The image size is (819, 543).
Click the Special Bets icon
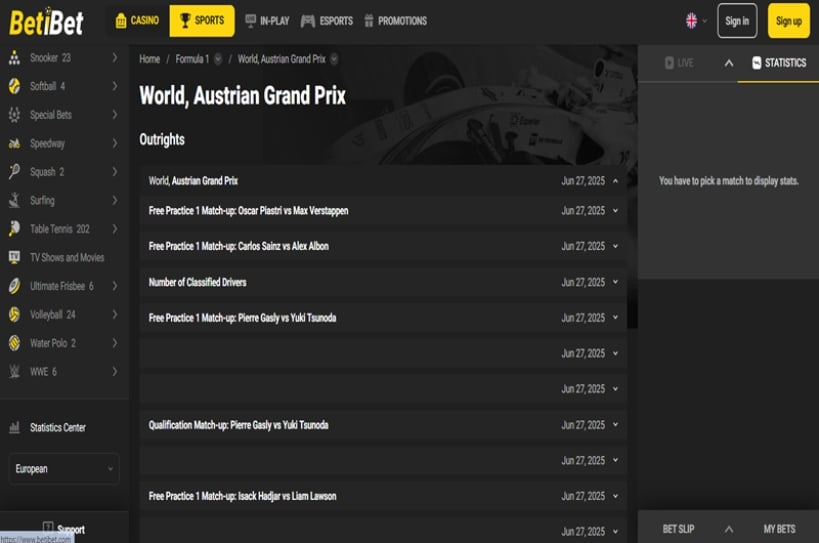(x=15, y=115)
